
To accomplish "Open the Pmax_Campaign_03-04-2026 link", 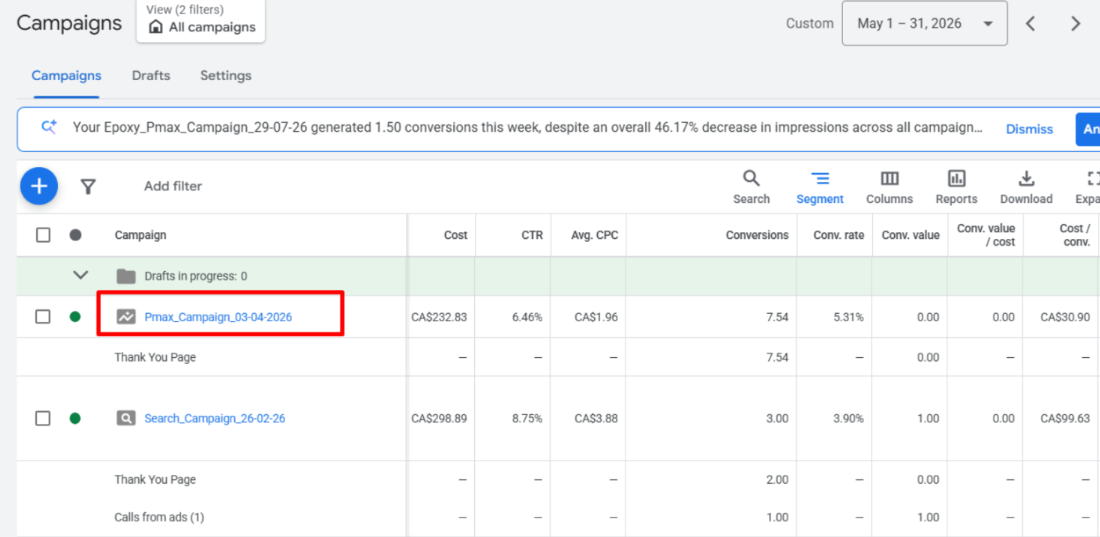I will point(218,317).
